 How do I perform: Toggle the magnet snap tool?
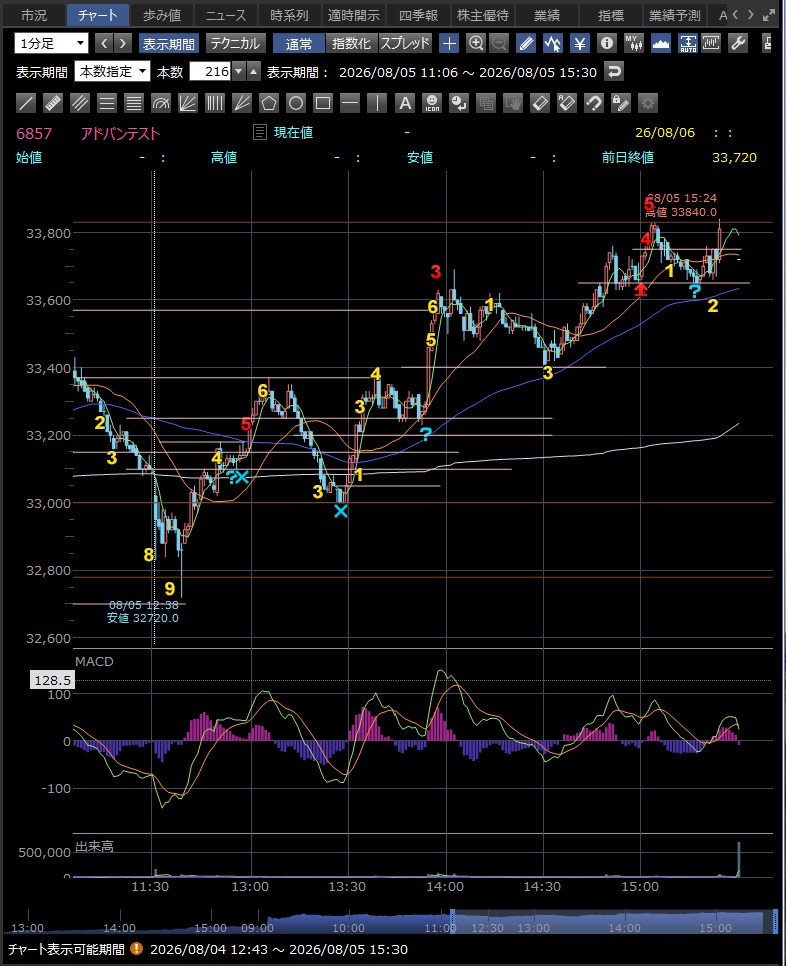point(594,103)
